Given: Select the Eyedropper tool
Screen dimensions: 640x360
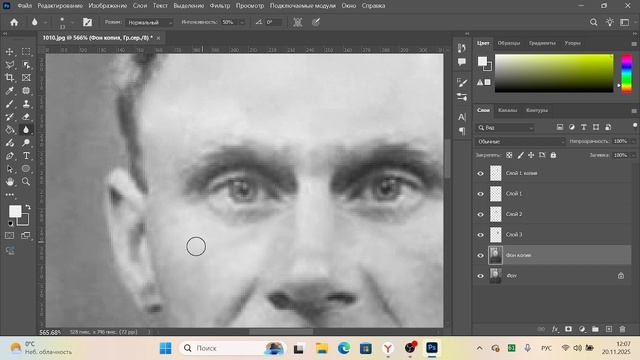Looking at the screenshot, I should 9,91.
